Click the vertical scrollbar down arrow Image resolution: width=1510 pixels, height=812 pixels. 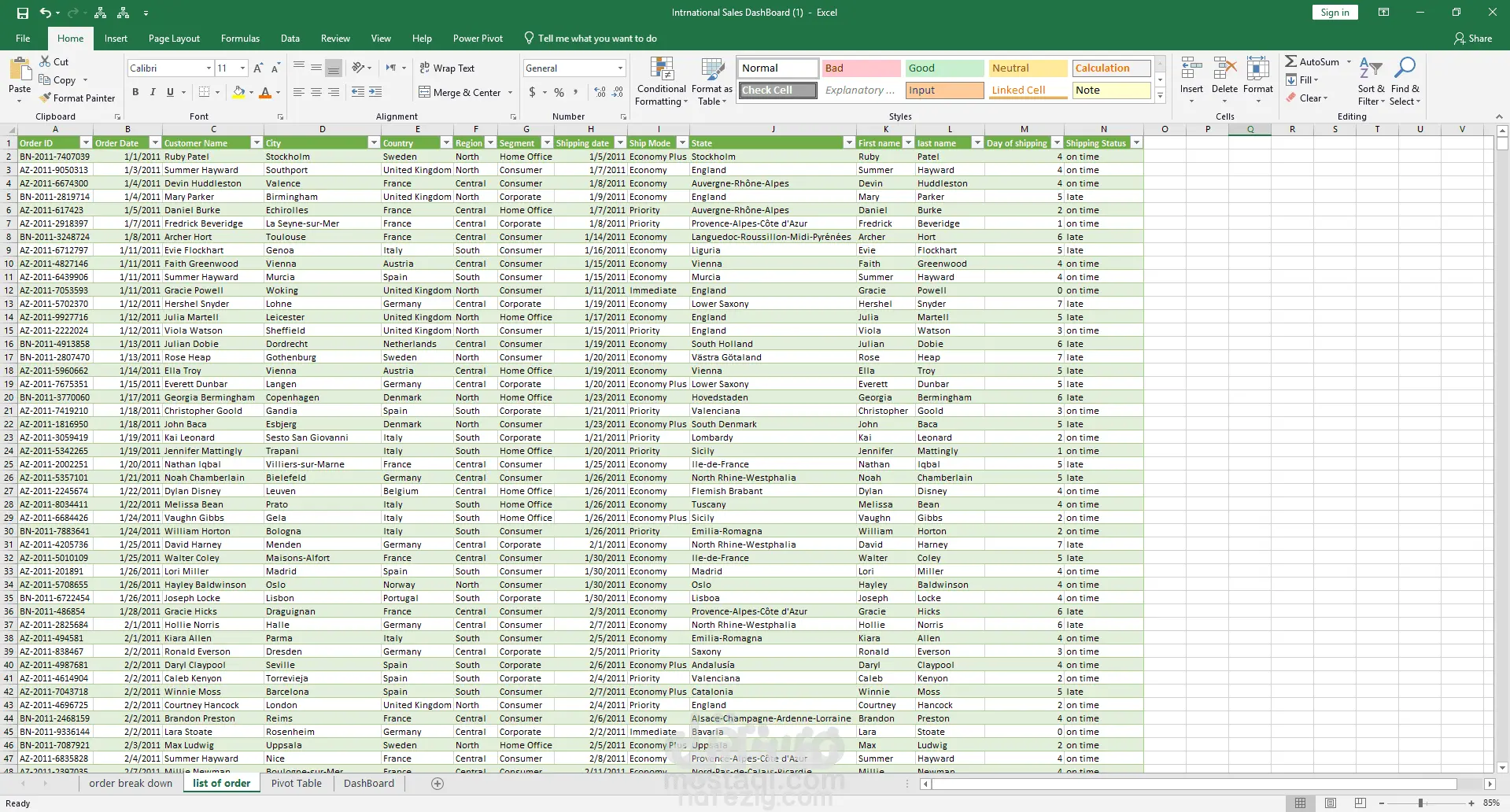coord(1502,768)
